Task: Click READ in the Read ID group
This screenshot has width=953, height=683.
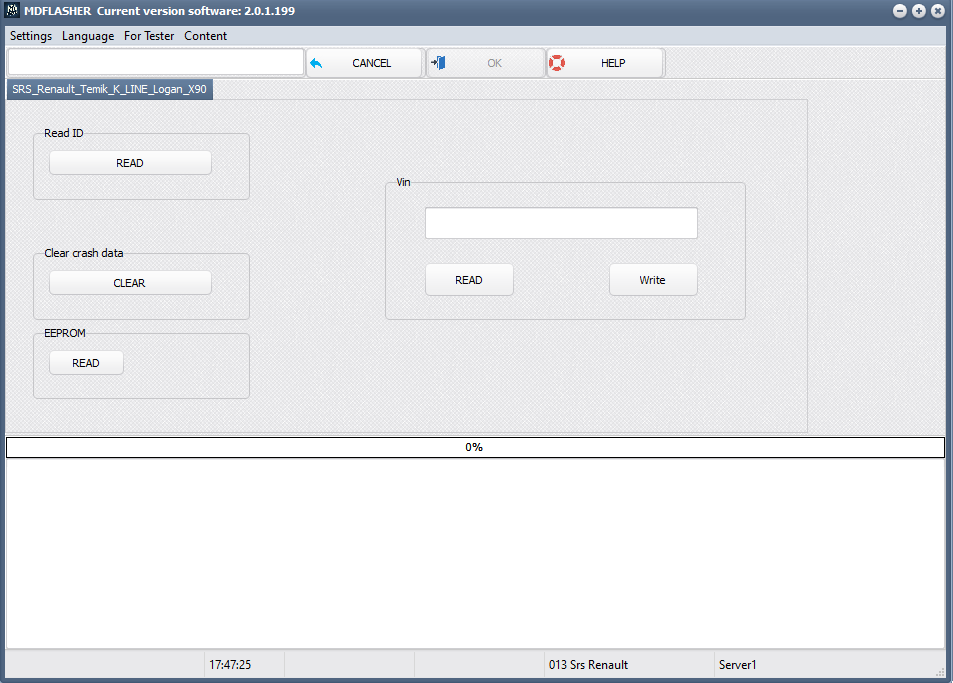Action: coord(130,163)
